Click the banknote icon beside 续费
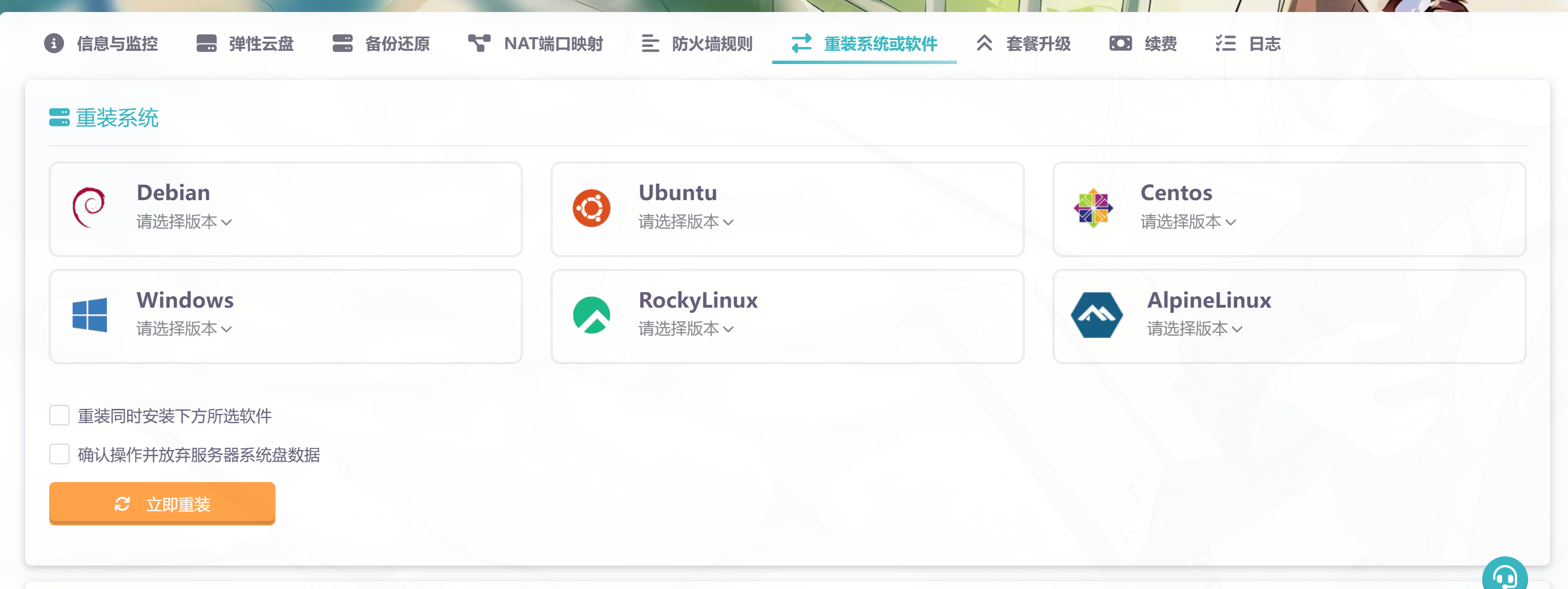Viewport: 1568px width, 589px height. pyautogui.click(x=1120, y=43)
